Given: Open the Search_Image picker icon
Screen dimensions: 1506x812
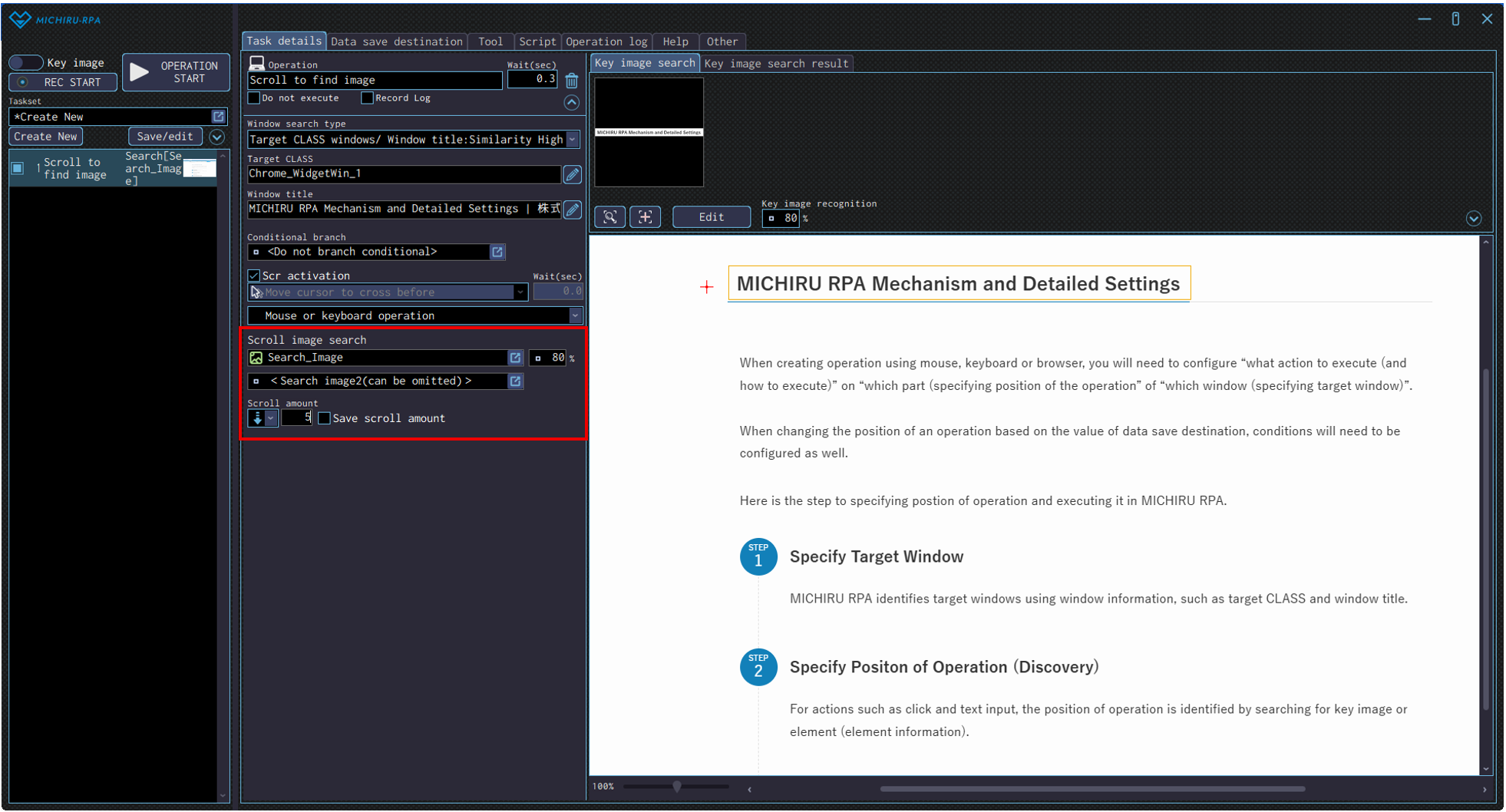Looking at the screenshot, I should pyautogui.click(x=516, y=358).
